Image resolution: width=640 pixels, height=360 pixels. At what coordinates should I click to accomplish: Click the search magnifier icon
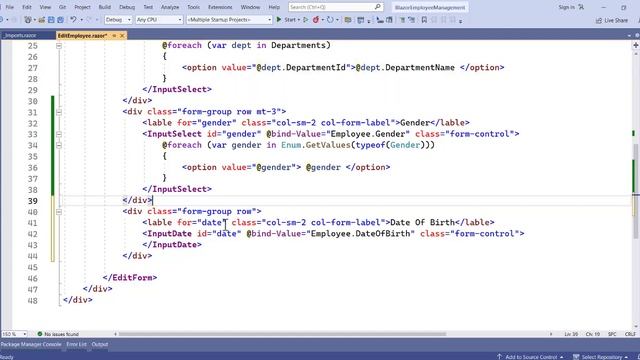tap(378, 7)
